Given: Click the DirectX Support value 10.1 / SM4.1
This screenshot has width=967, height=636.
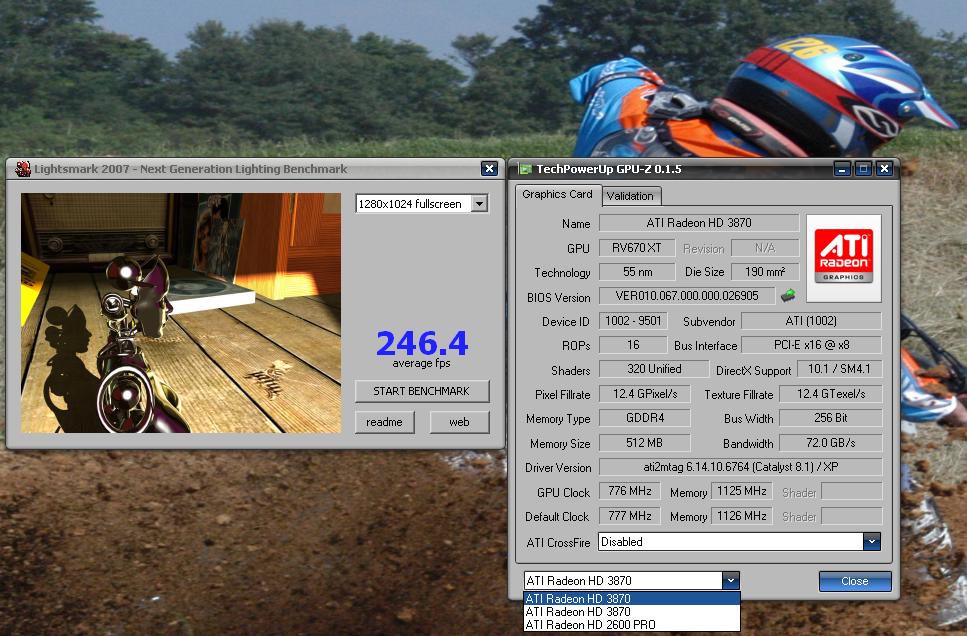Looking at the screenshot, I should point(839,369).
